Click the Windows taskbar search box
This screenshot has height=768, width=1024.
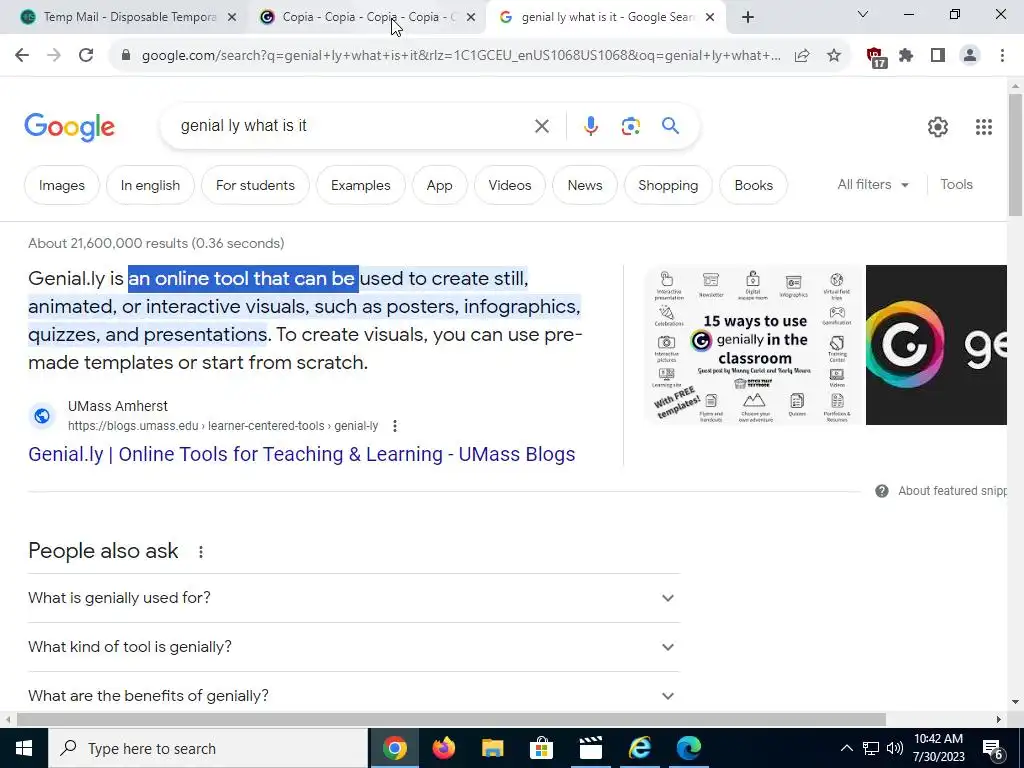point(208,748)
